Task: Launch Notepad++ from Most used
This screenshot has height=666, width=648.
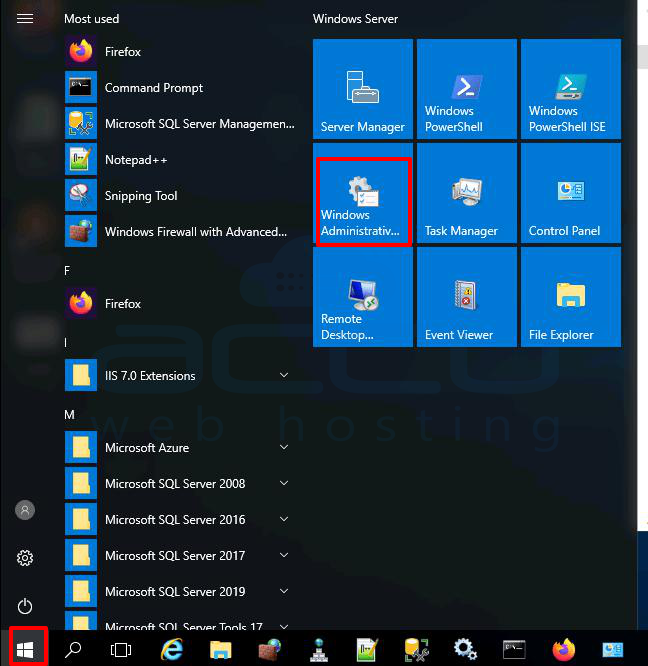Action: pyautogui.click(x=180, y=160)
